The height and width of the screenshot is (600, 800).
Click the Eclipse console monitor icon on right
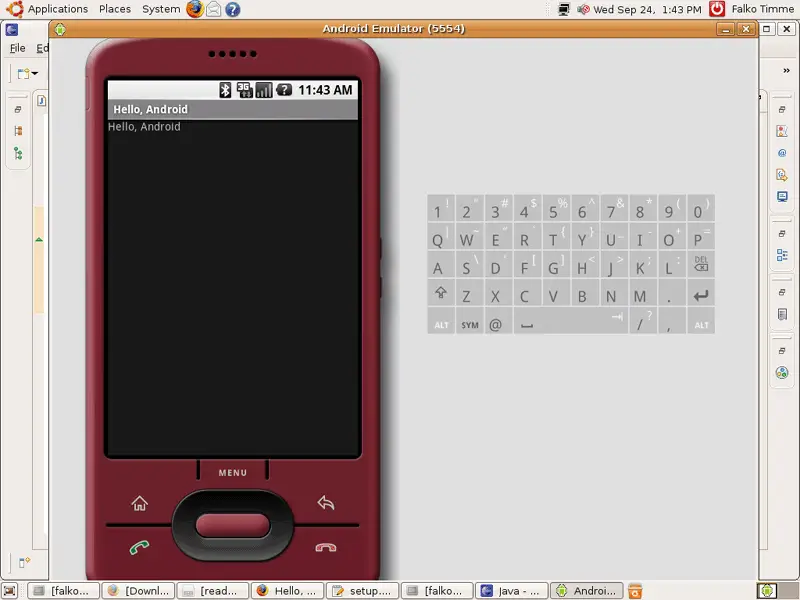(782, 196)
